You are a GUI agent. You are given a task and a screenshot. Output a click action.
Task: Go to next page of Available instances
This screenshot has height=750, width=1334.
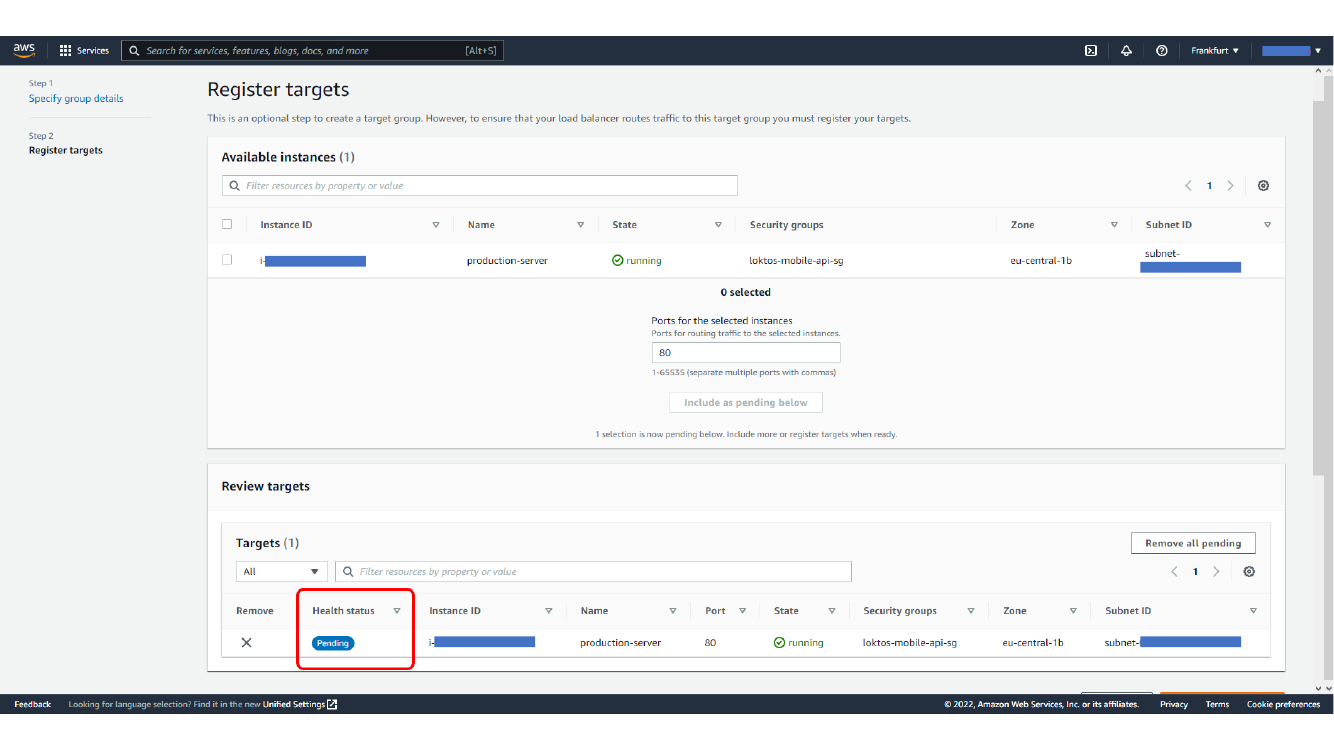(1230, 186)
